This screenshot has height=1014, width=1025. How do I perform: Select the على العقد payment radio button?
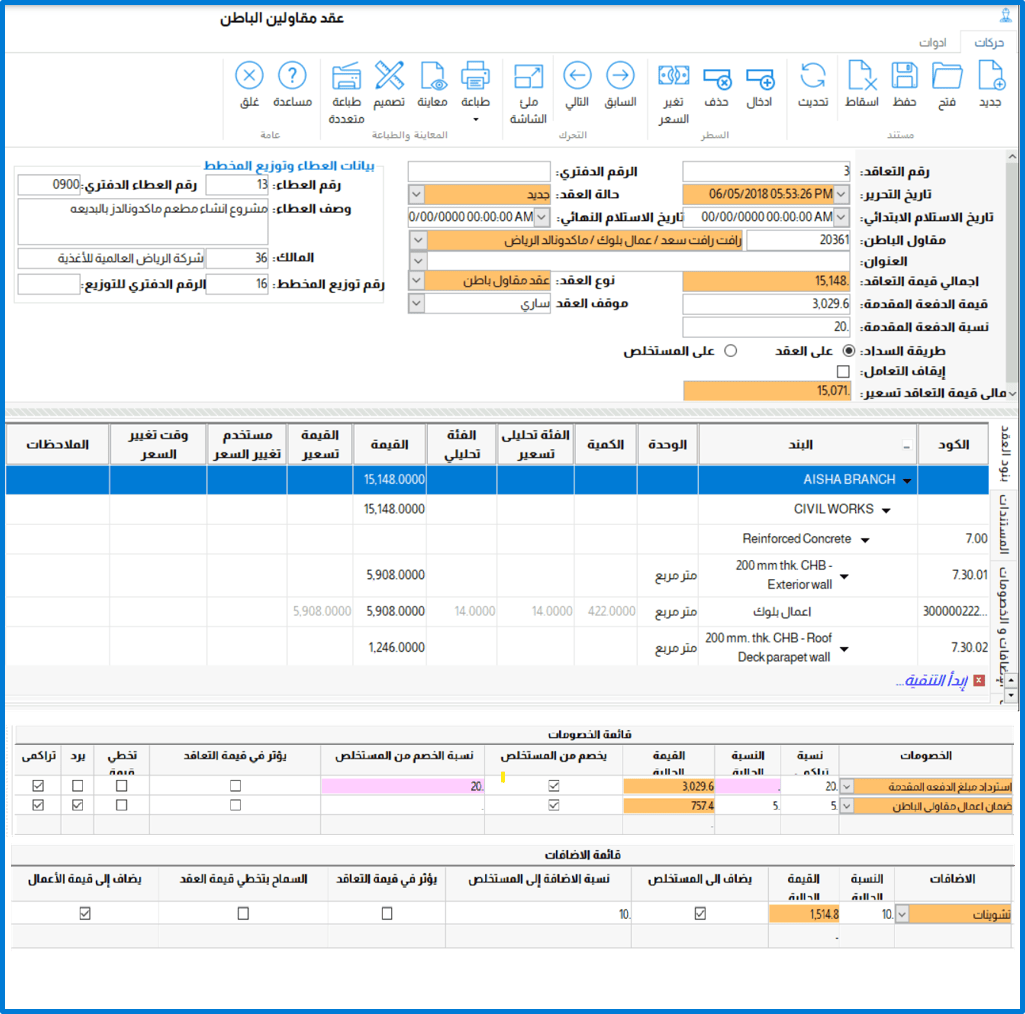849,351
